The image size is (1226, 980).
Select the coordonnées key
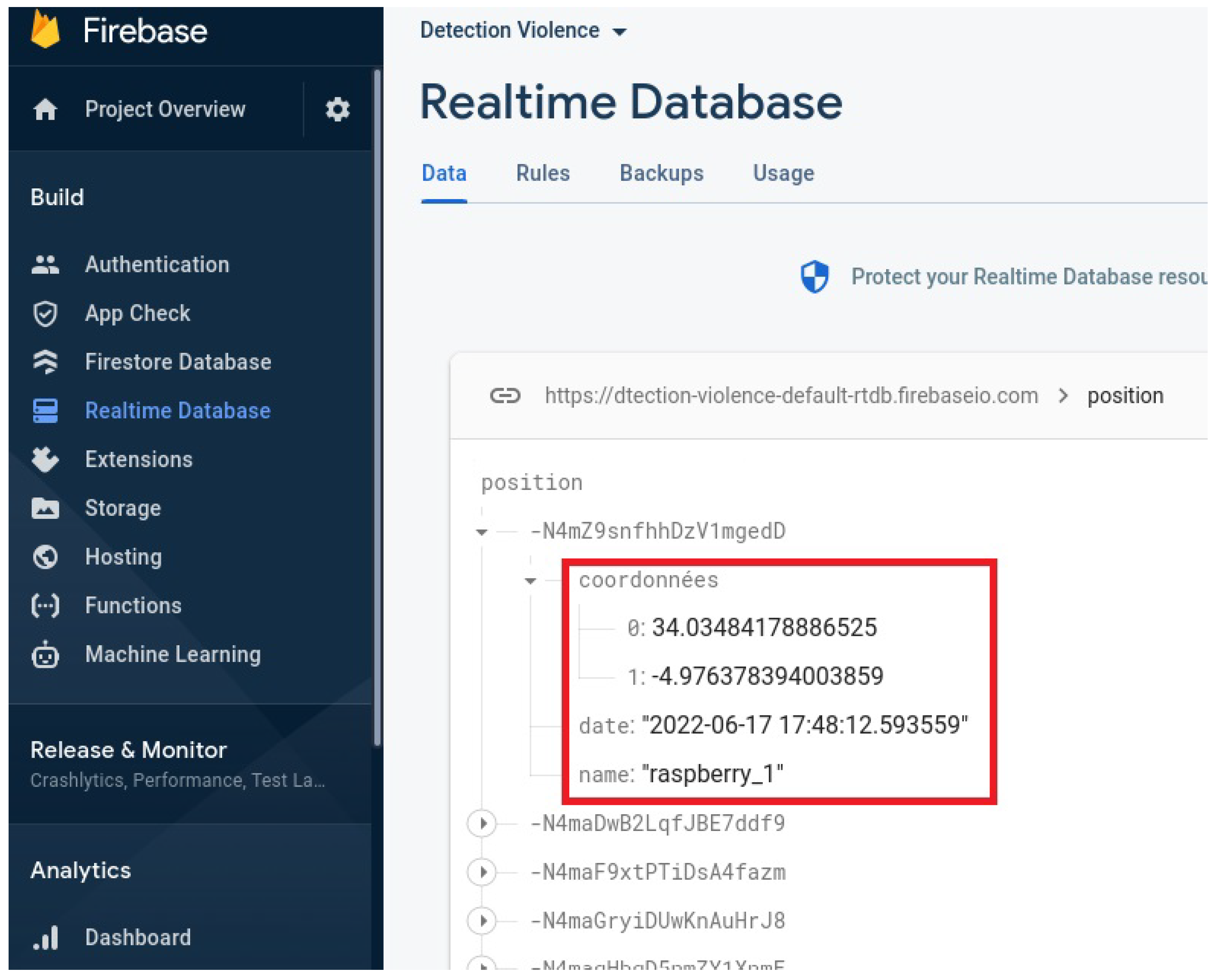click(648, 581)
